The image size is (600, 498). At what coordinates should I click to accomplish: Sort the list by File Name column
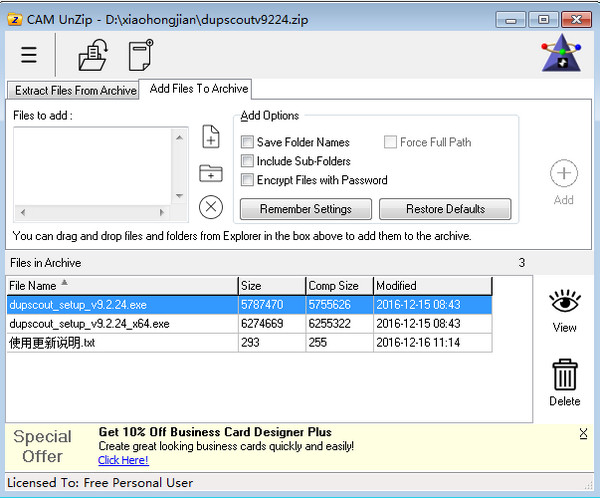120,285
